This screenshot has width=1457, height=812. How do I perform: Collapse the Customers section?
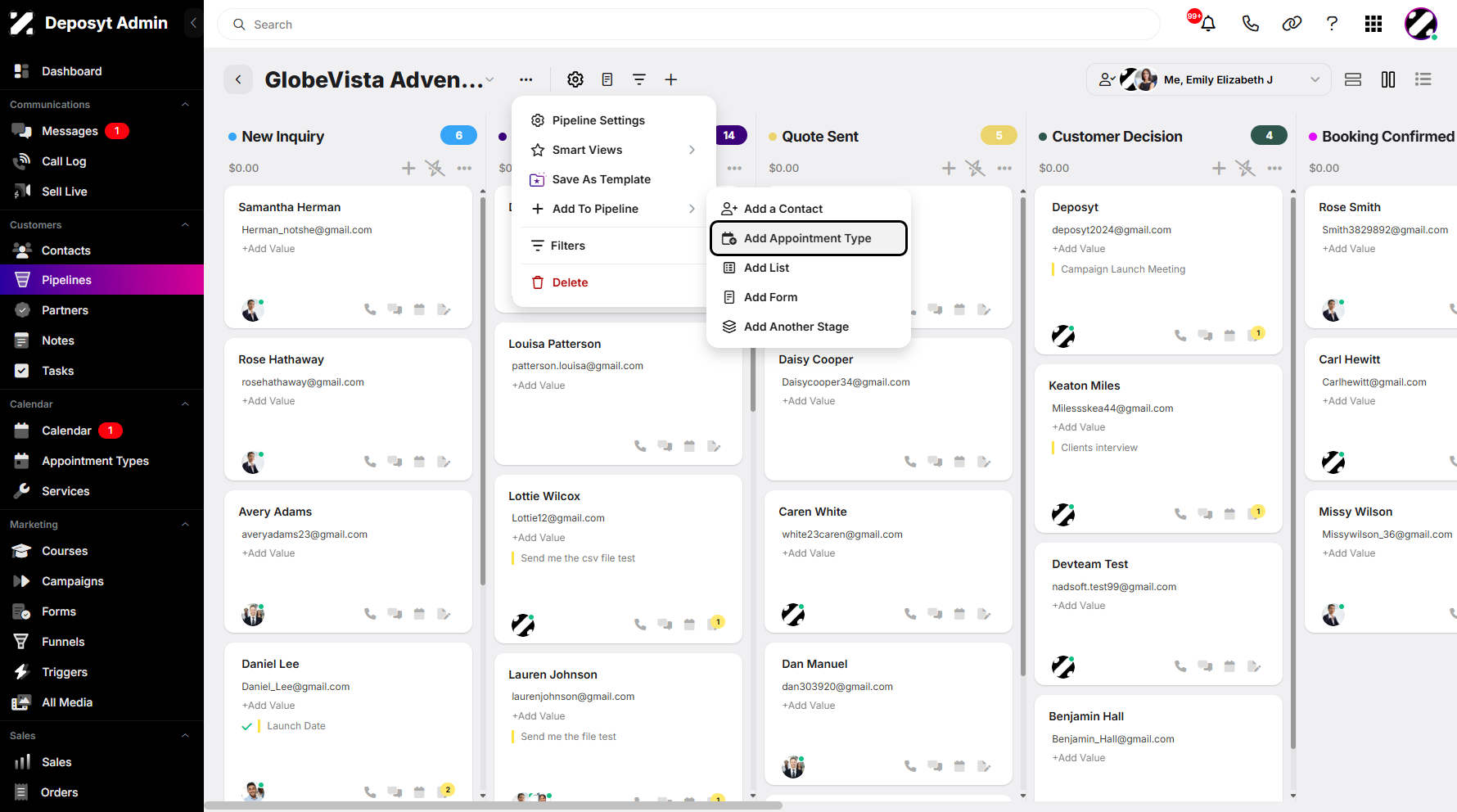(x=185, y=225)
